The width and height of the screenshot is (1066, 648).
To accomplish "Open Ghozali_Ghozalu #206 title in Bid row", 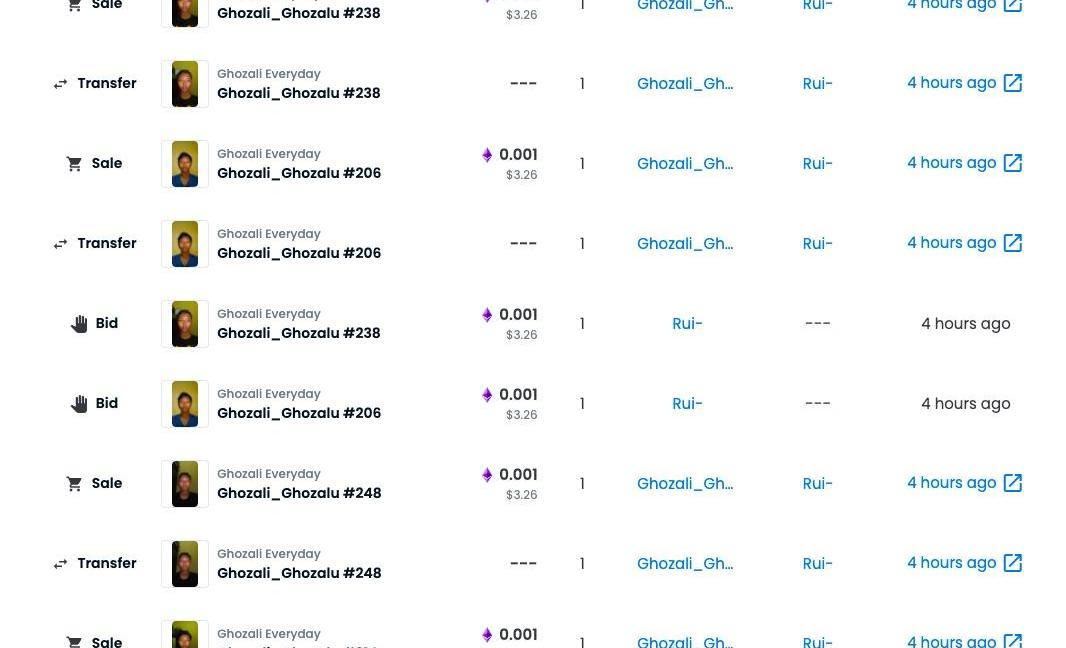I will coord(298,413).
